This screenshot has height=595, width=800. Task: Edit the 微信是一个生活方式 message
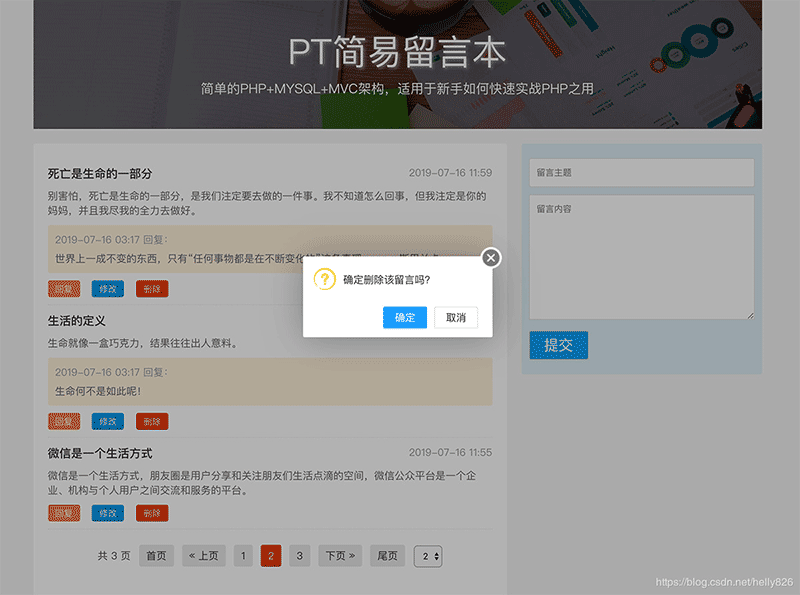108,513
